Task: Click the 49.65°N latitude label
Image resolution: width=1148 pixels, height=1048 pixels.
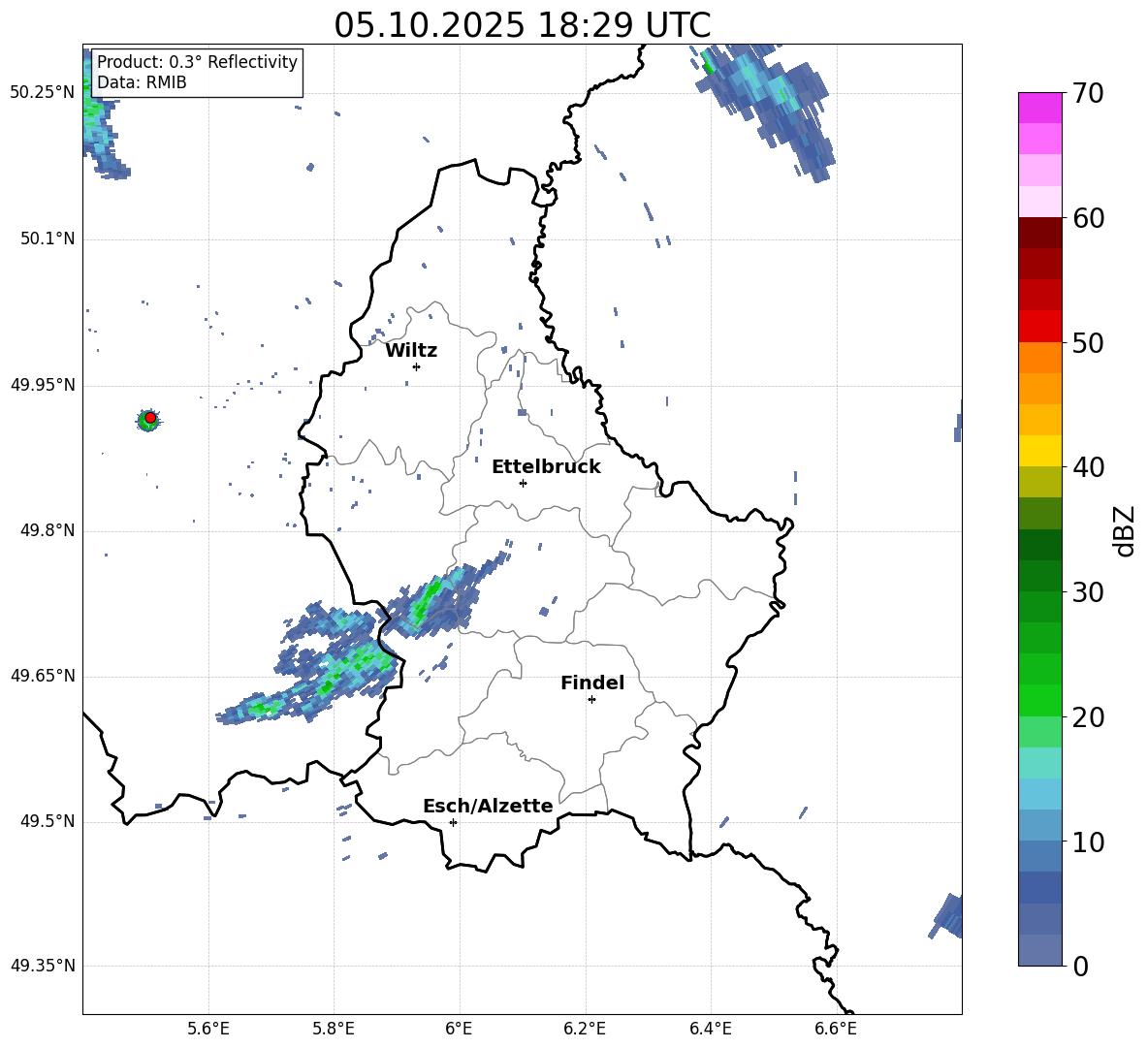Action: 43,676
